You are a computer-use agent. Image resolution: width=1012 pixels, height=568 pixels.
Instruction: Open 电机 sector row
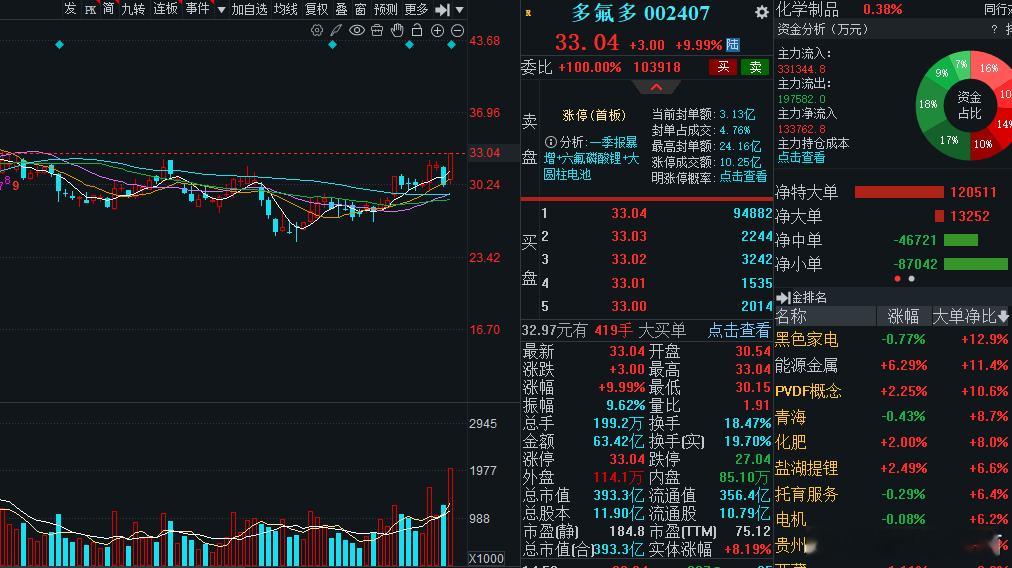coord(893,520)
